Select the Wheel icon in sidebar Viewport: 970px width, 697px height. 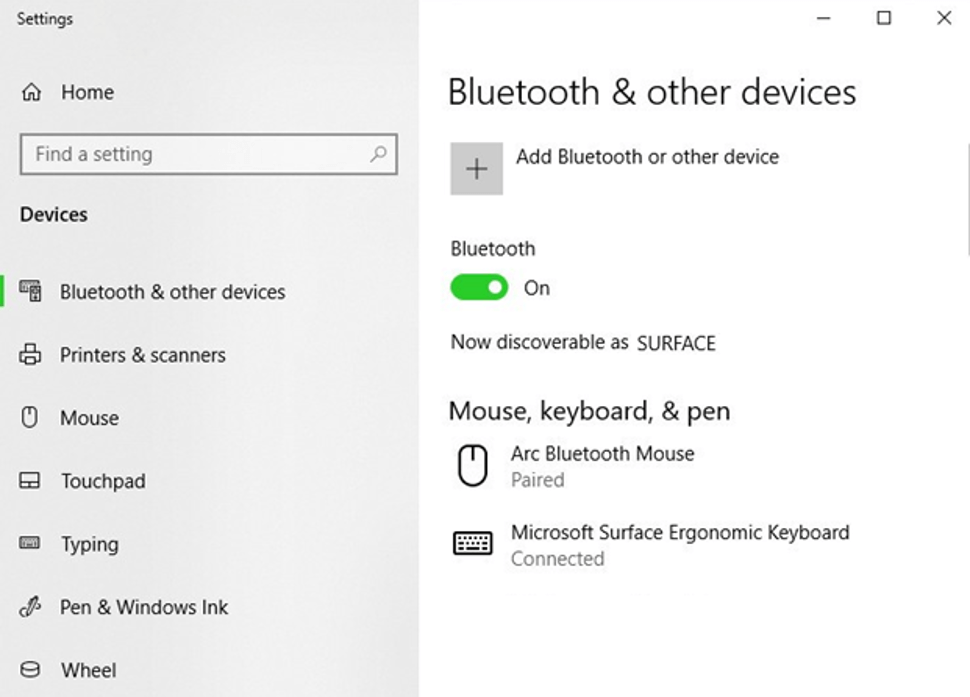click(32, 670)
